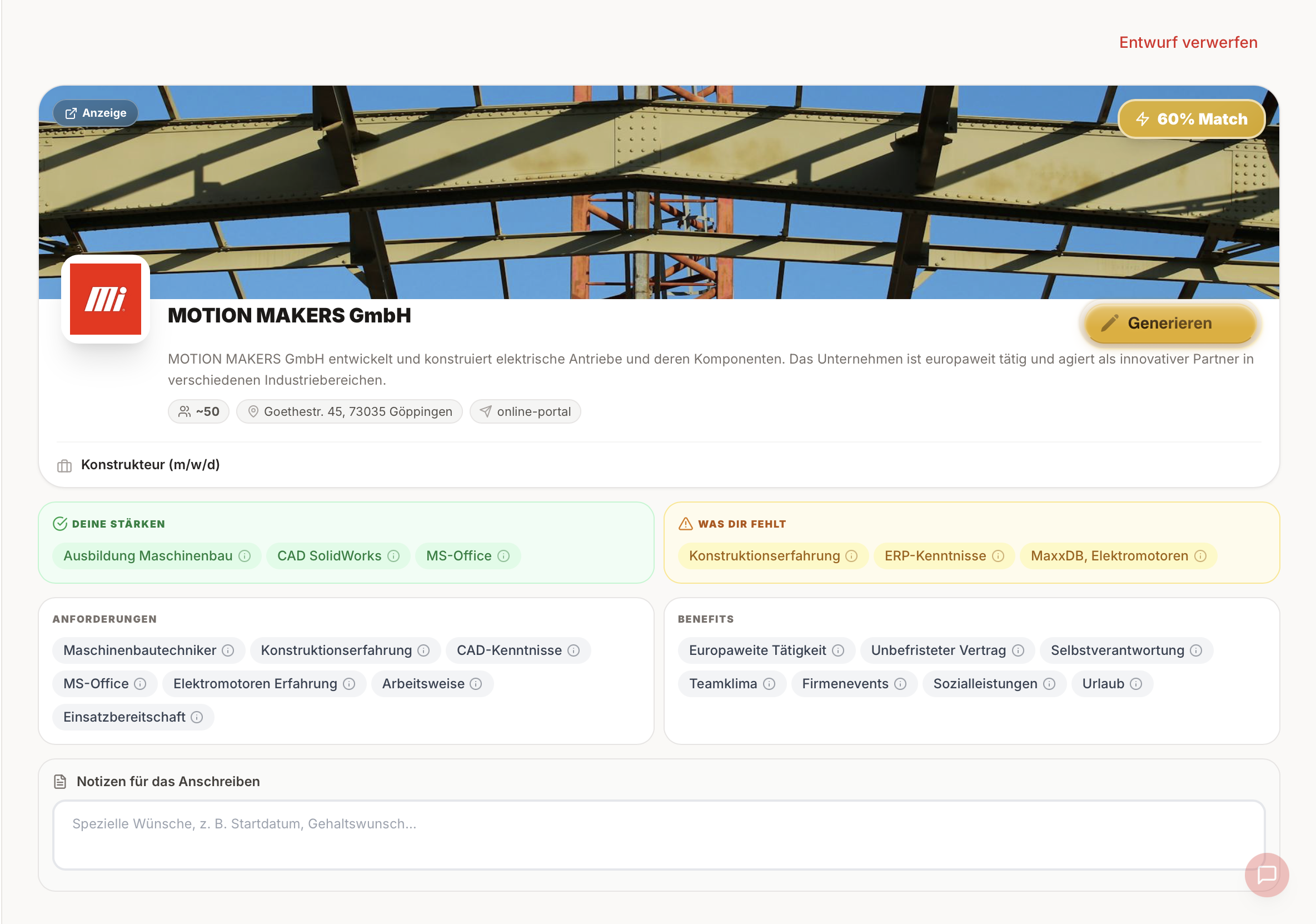Show info for Unbefristeter Vertrag
The height and width of the screenshot is (924, 1316).
1018,650
